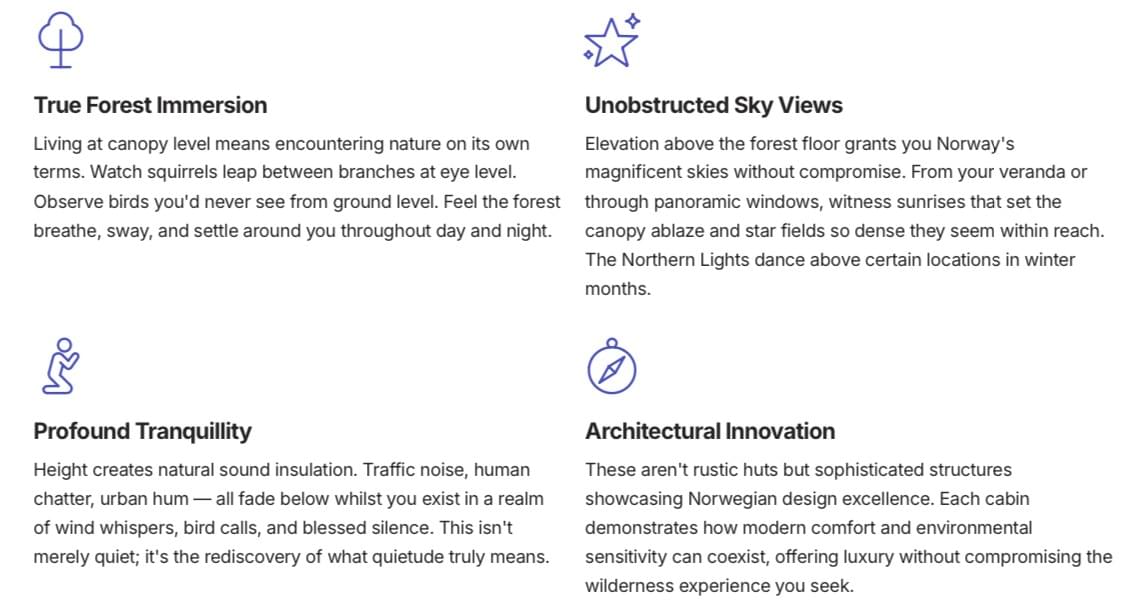Viewport: 1122px width, 609px height.
Task: Click the "True Forest Immersion" heading
Action: pyautogui.click(x=150, y=105)
